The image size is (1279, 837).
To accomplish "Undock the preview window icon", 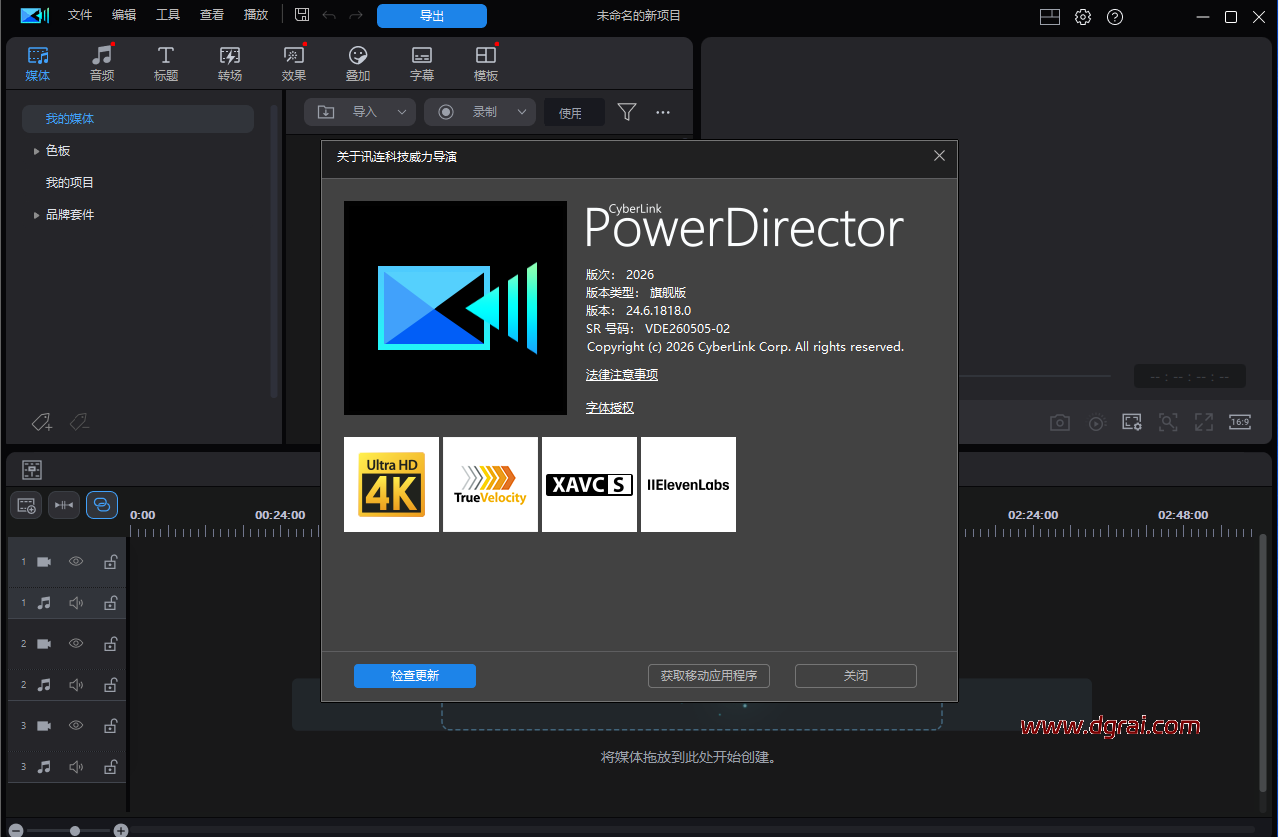I will pyautogui.click(x=1204, y=422).
